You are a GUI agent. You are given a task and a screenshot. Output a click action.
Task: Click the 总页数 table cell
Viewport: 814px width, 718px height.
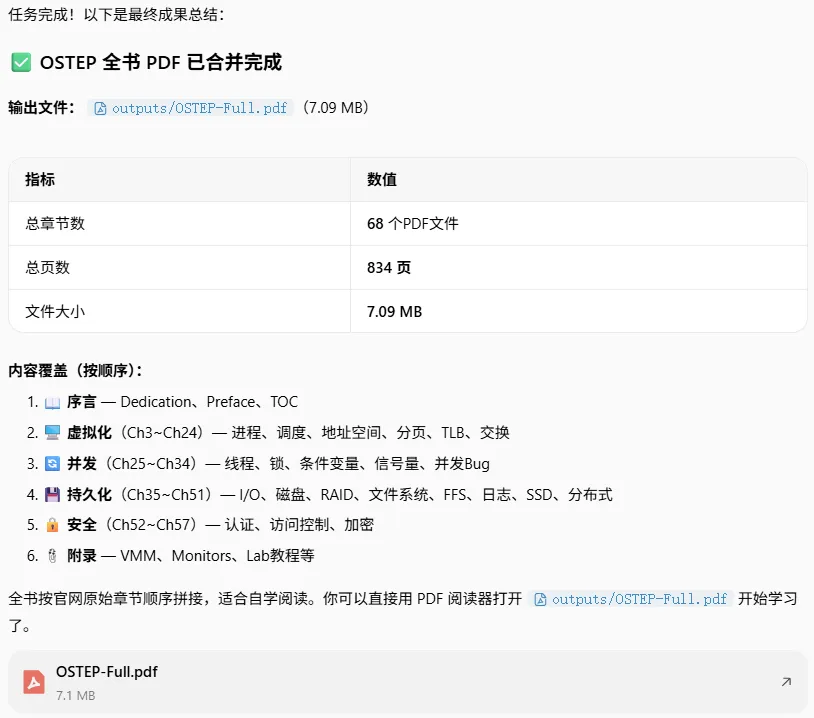(180, 267)
